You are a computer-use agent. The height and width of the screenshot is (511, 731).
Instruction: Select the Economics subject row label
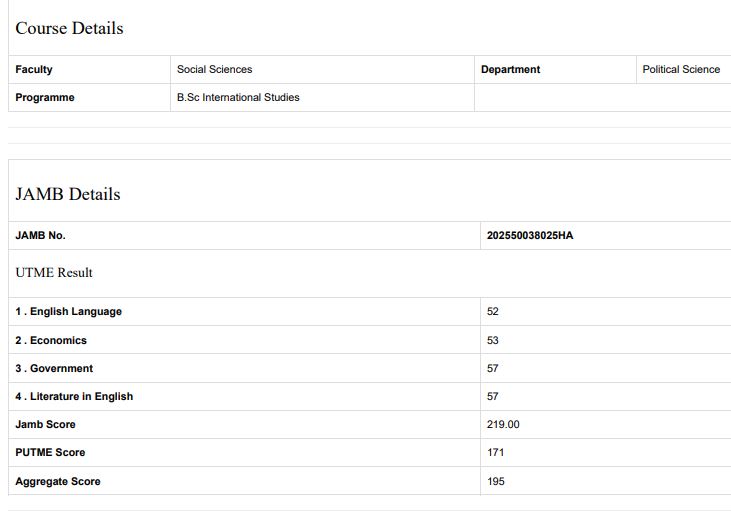[x=51, y=341]
